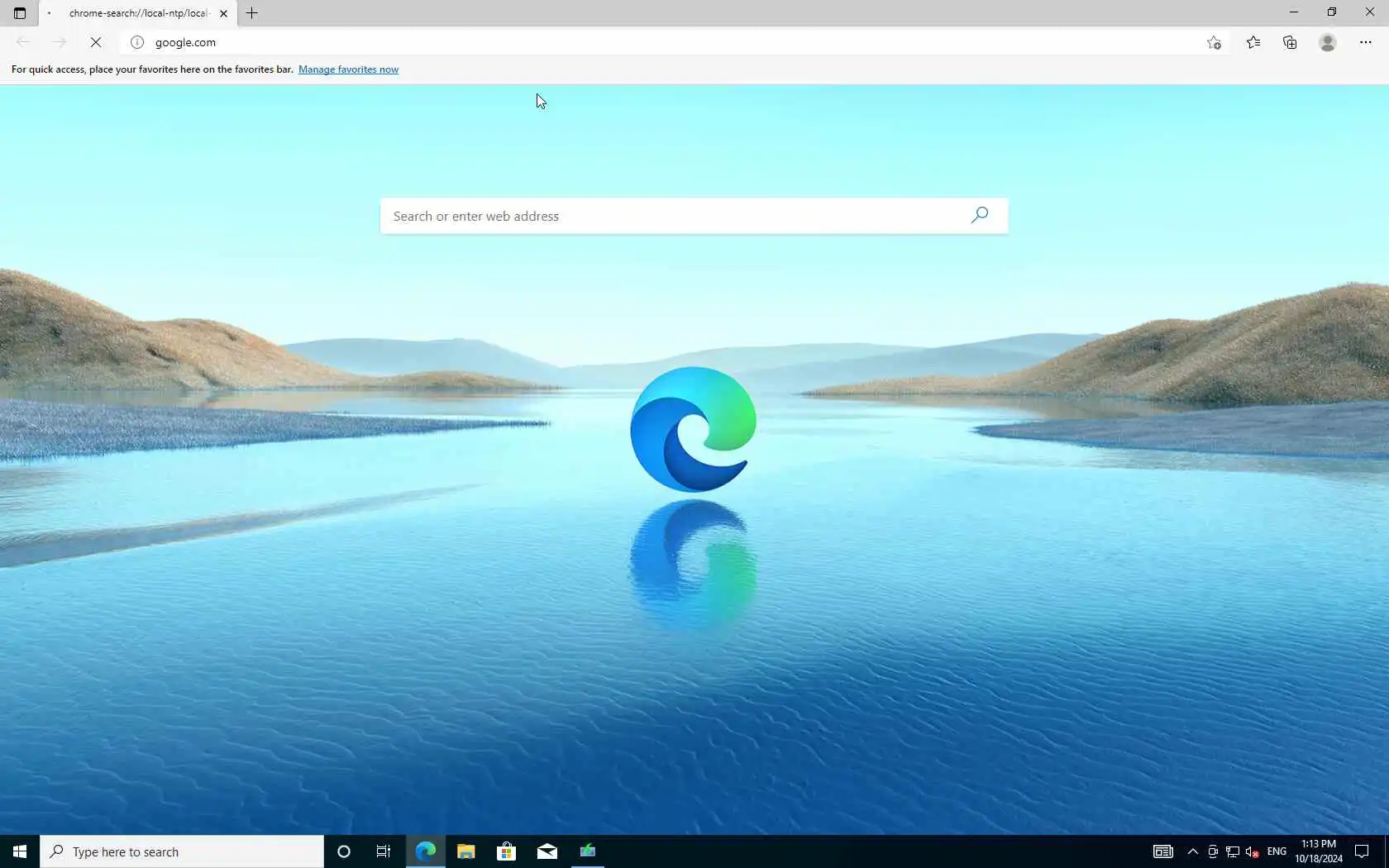
Task: Open the Favorites list
Action: [1253, 42]
